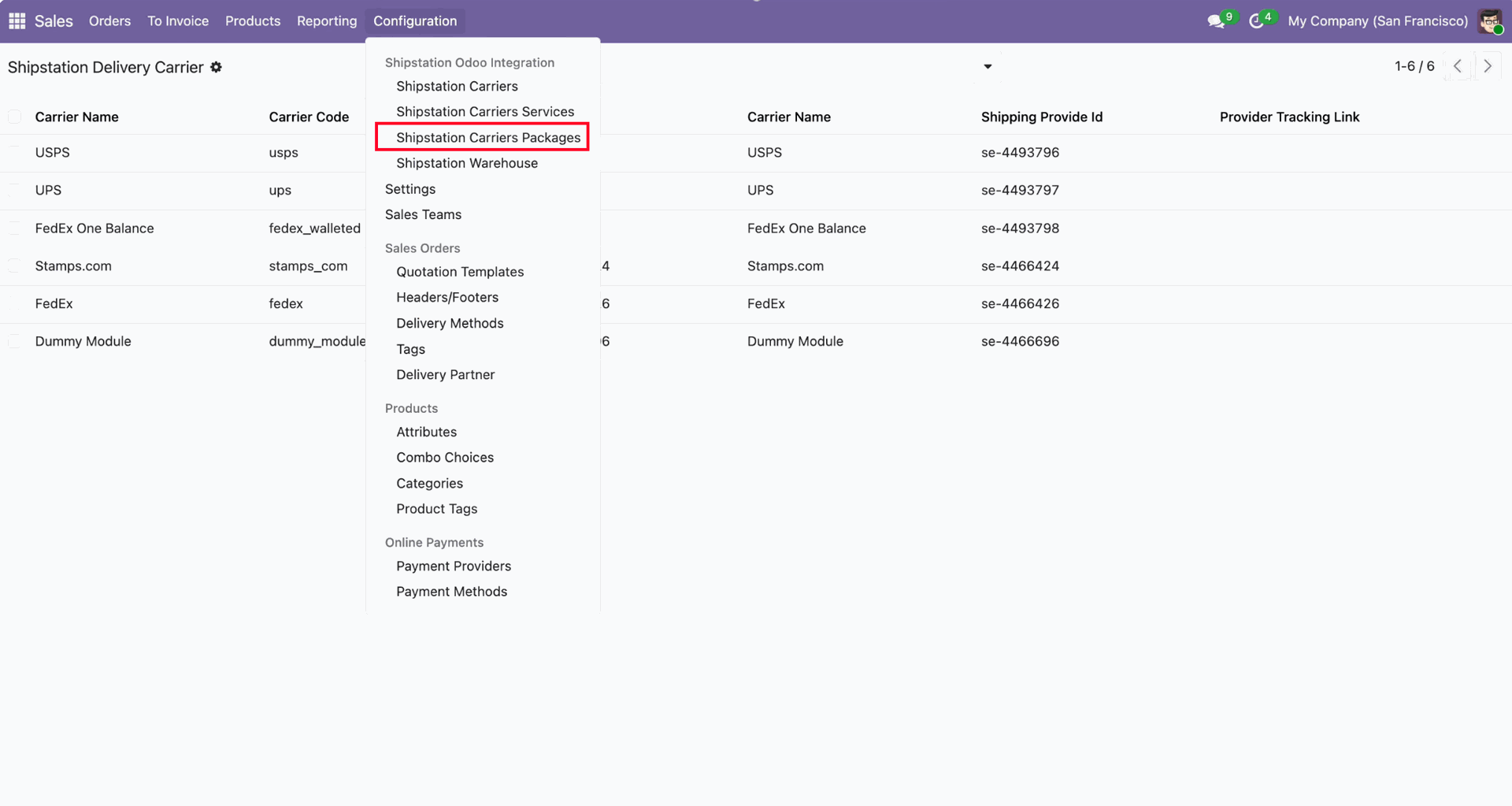Open the Payment Providers link
This screenshot has height=806, width=1512.
coord(454,566)
